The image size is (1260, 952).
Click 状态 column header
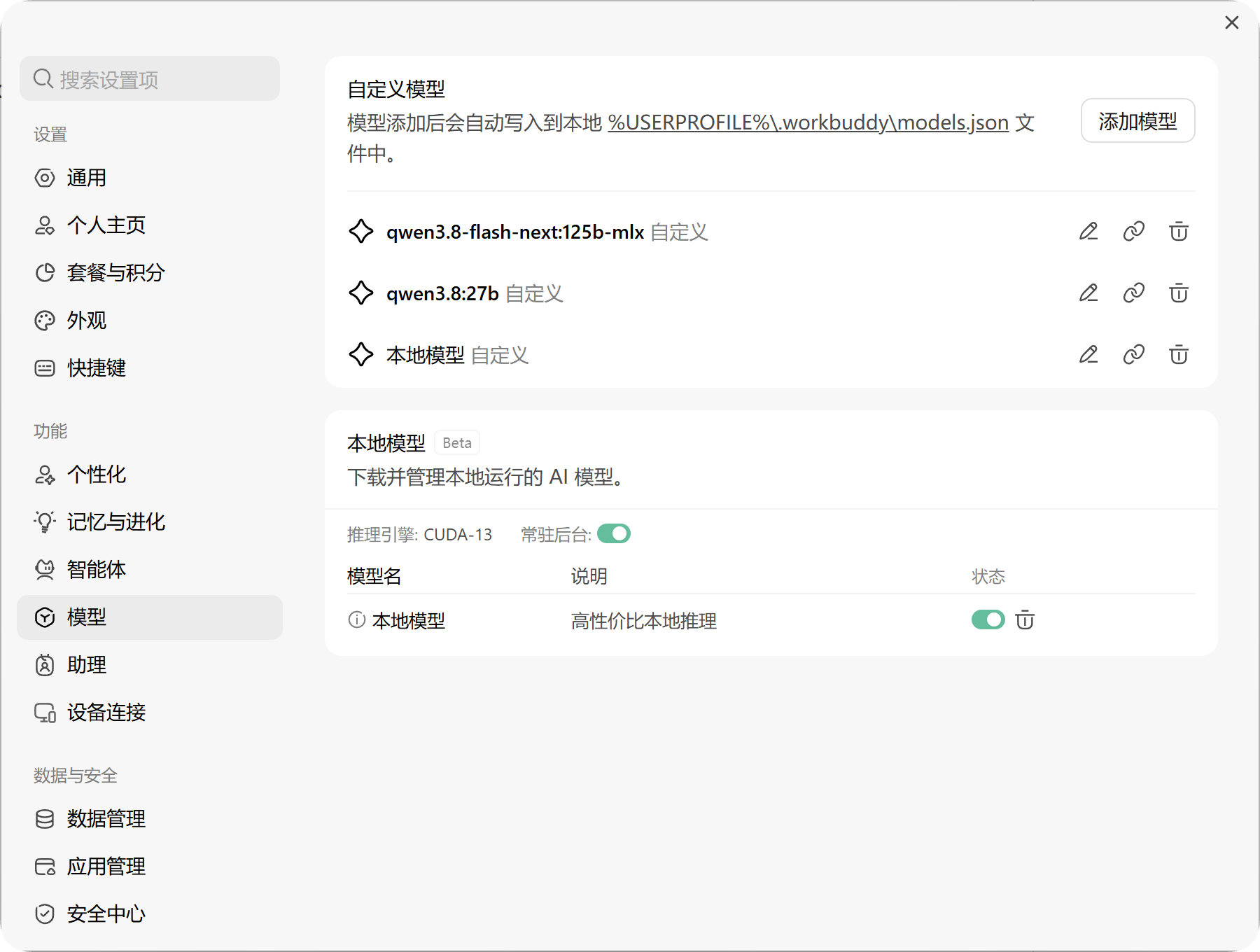[988, 577]
